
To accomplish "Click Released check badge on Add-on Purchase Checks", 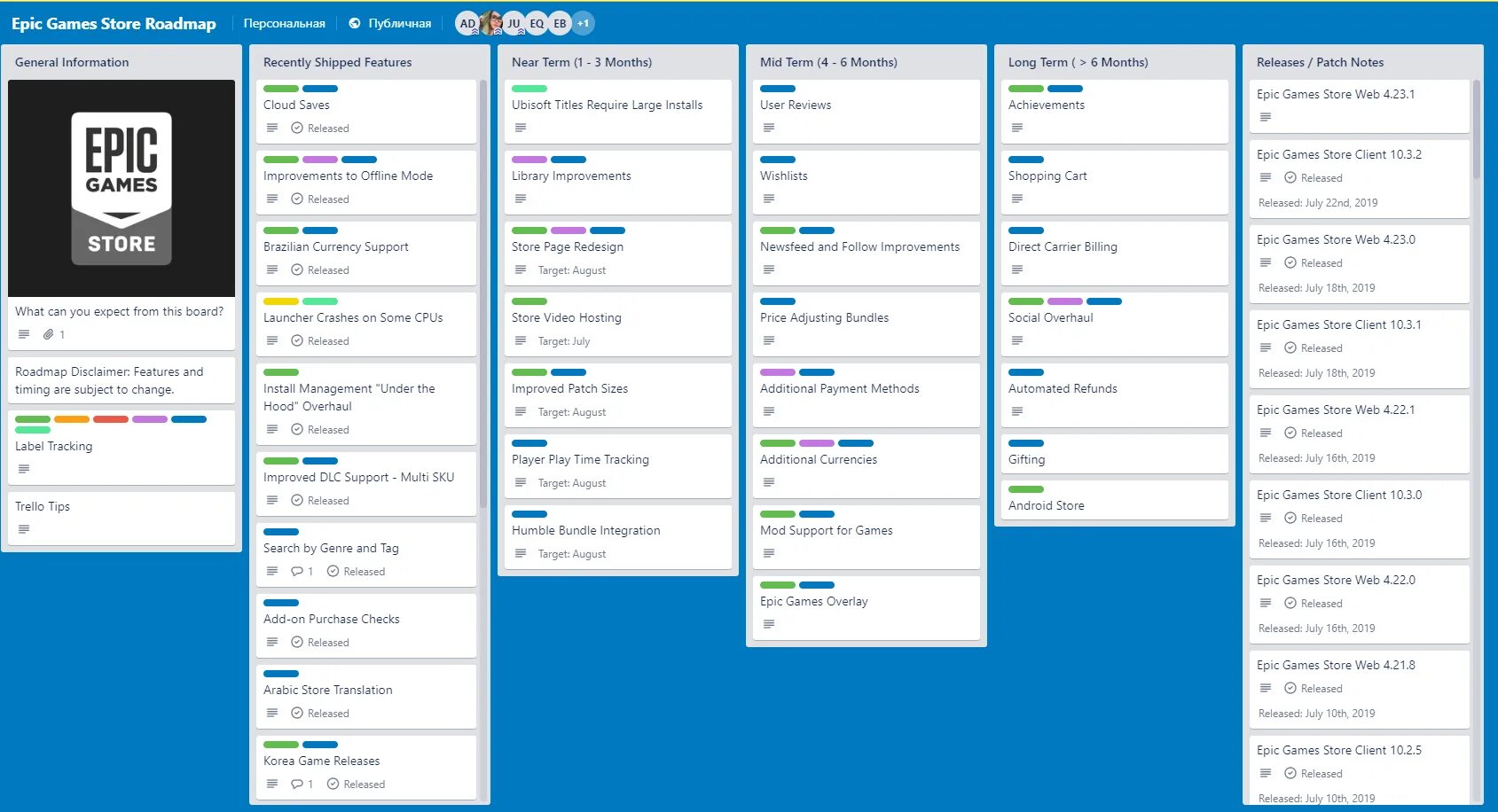I will point(320,643).
